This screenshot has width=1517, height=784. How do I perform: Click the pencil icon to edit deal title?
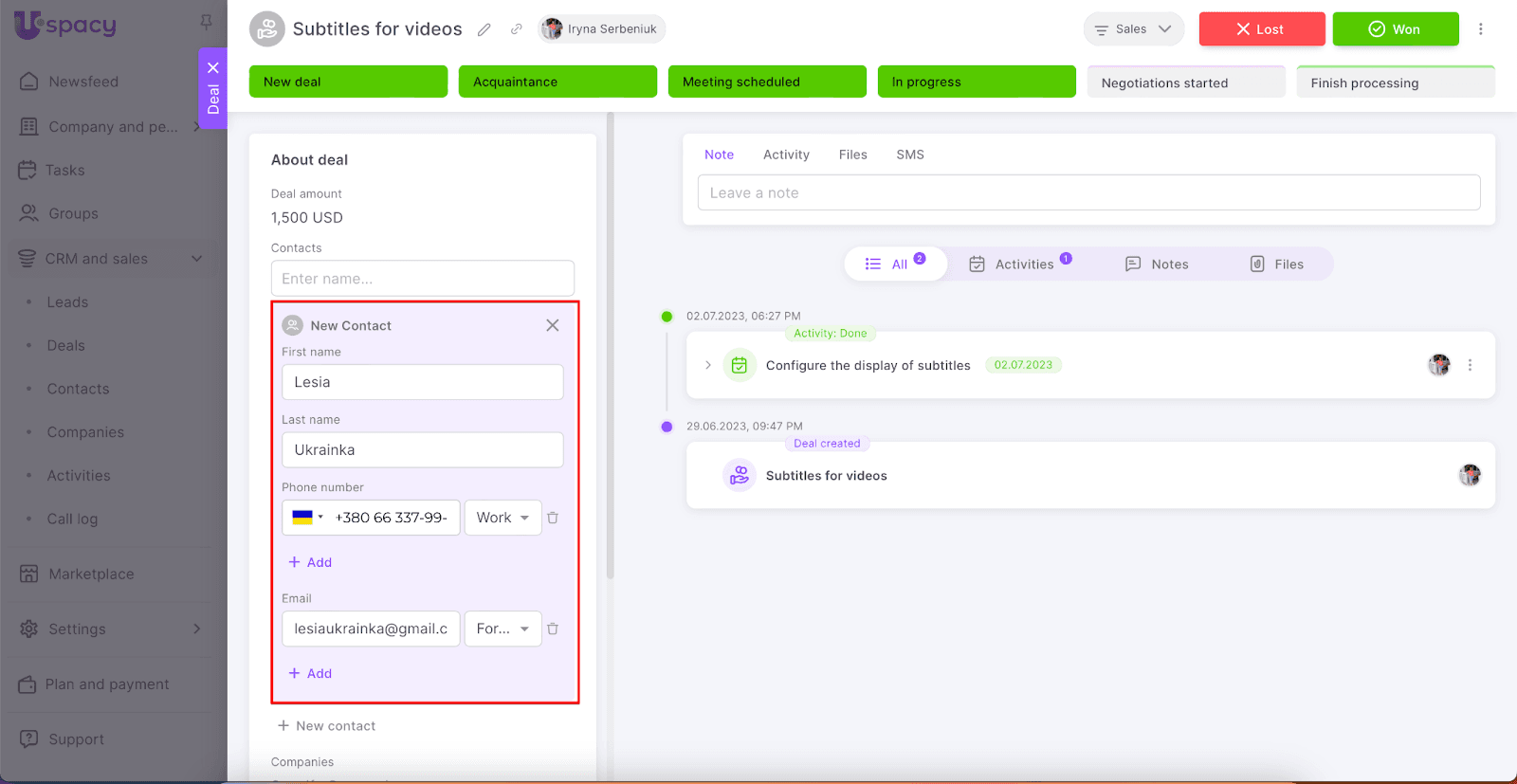point(484,29)
